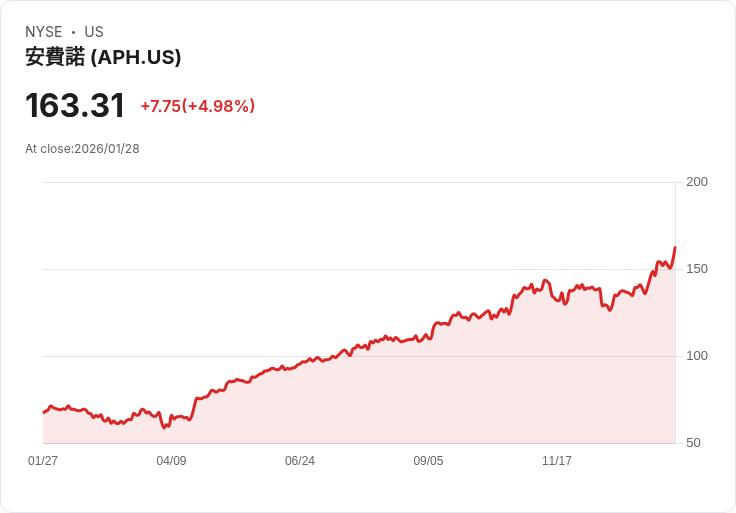Click the NYSE exchange label
Viewport: 736px width, 513px height.
point(43,32)
